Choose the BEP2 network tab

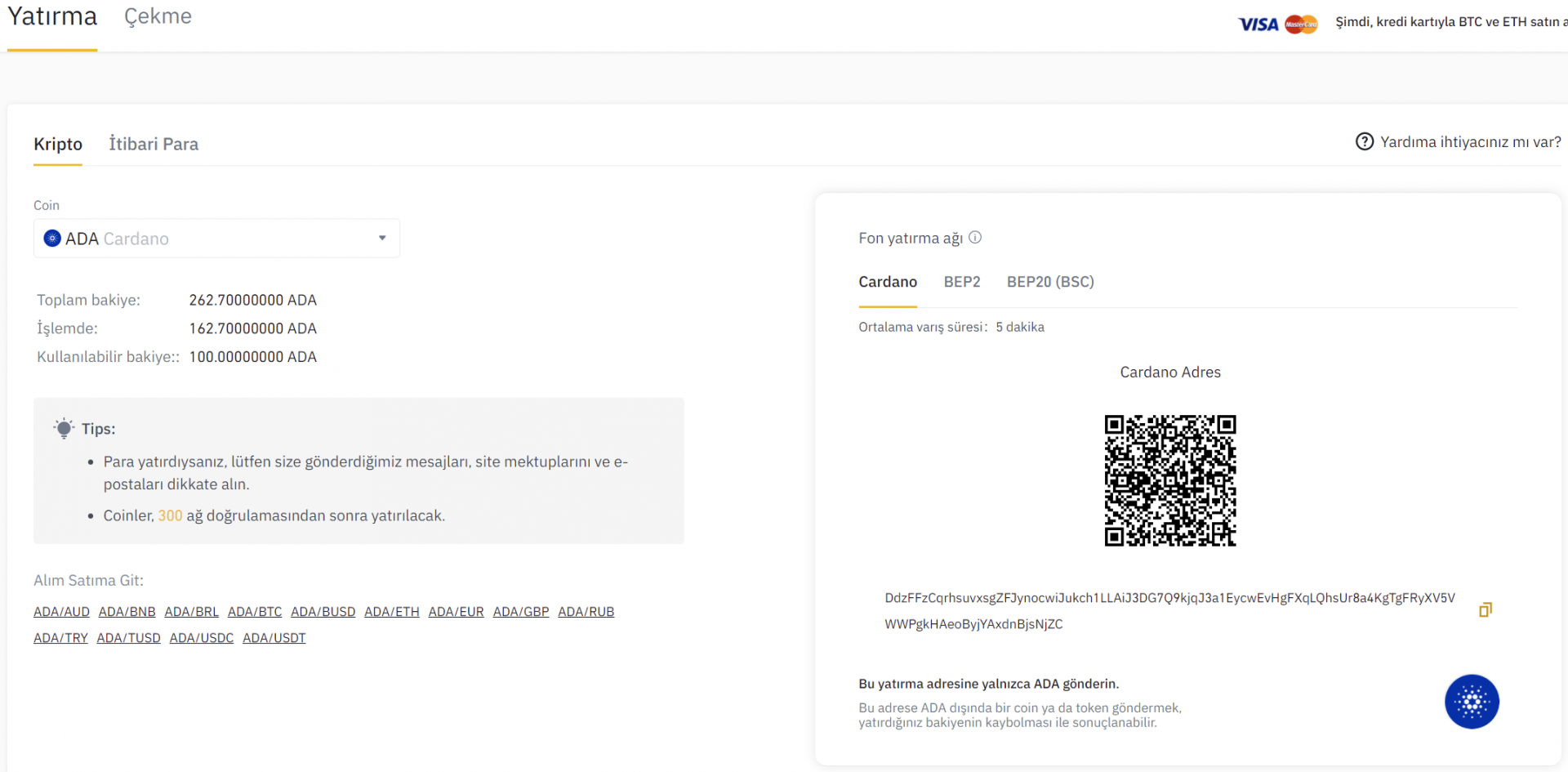click(962, 282)
